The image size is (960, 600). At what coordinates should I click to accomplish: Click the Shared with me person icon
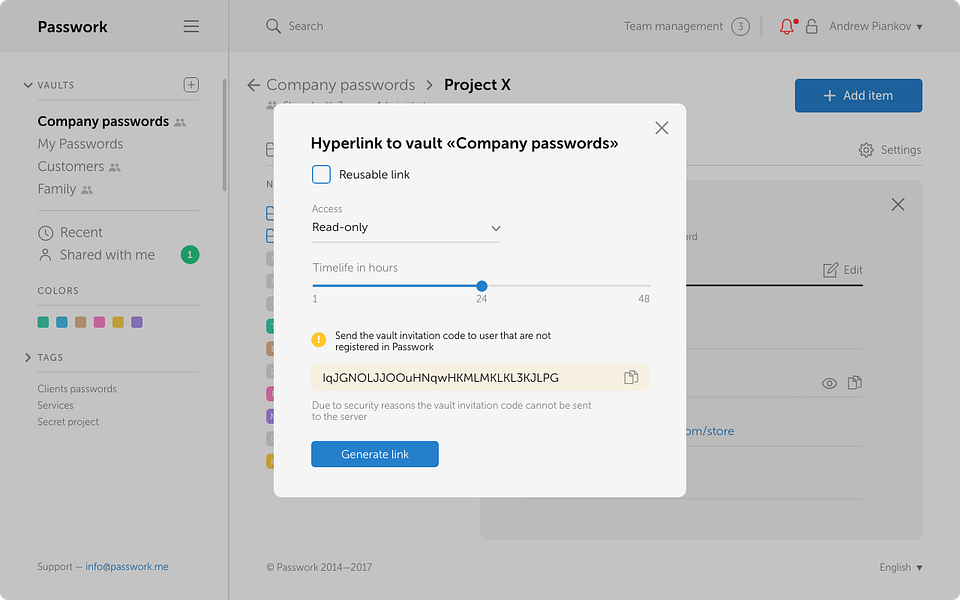point(45,255)
